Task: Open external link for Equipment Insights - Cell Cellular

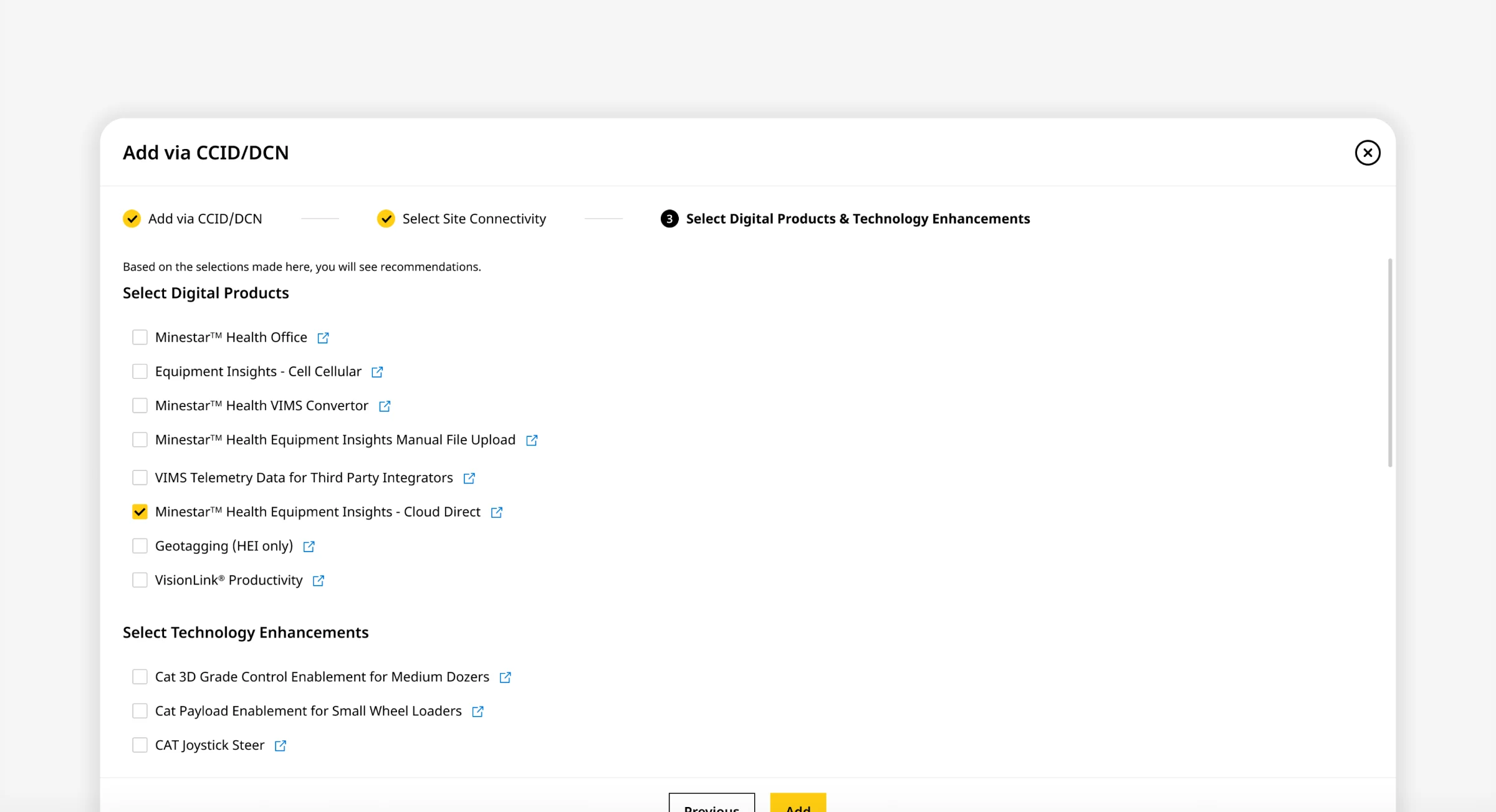Action: tap(377, 372)
